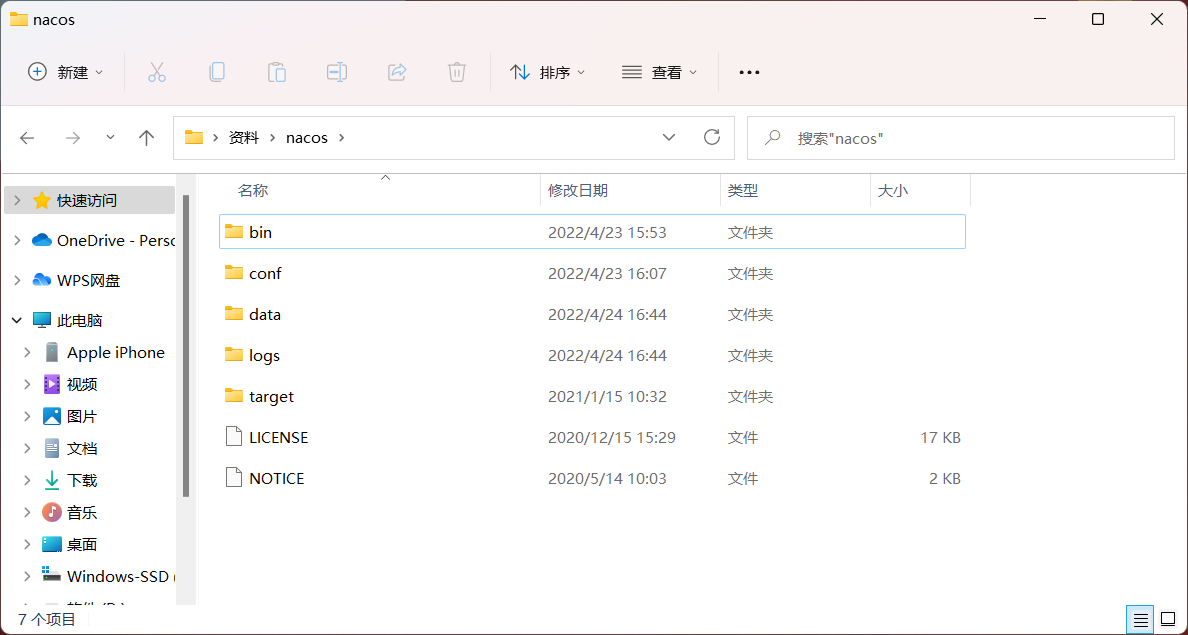Viewport: 1188px width, 635px height.
Task: Click the LICENSE size 17 KB
Action: tap(940, 437)
